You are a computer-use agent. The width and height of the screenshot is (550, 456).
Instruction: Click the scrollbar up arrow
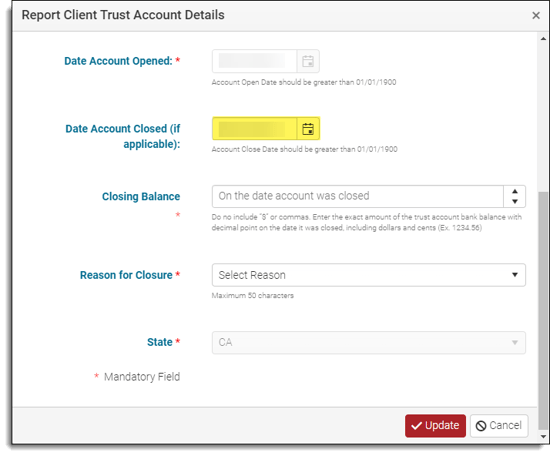click(x=543, y=39)
